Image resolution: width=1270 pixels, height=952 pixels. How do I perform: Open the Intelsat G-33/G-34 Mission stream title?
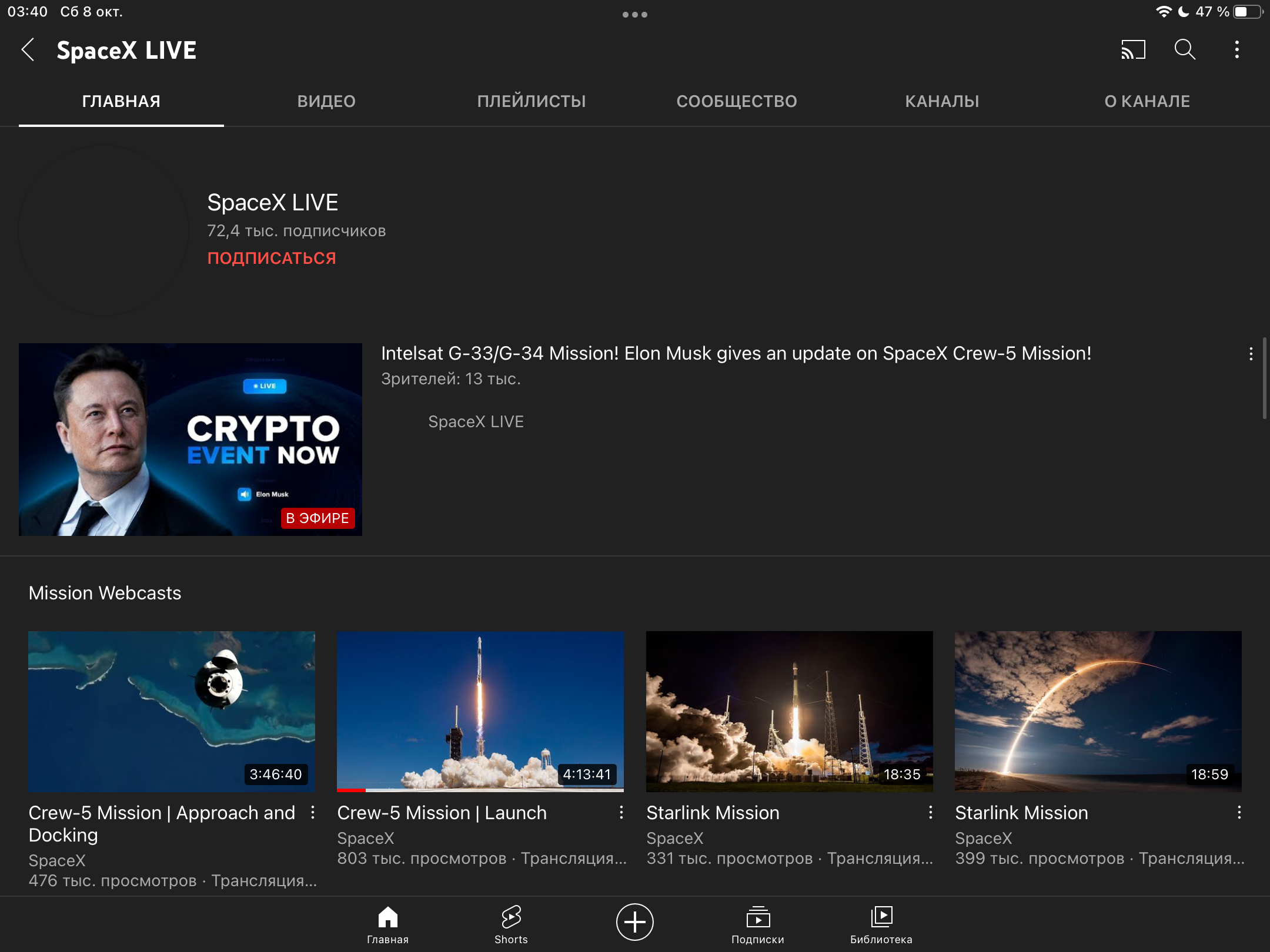pyautogui.click(x=736, y=353)
